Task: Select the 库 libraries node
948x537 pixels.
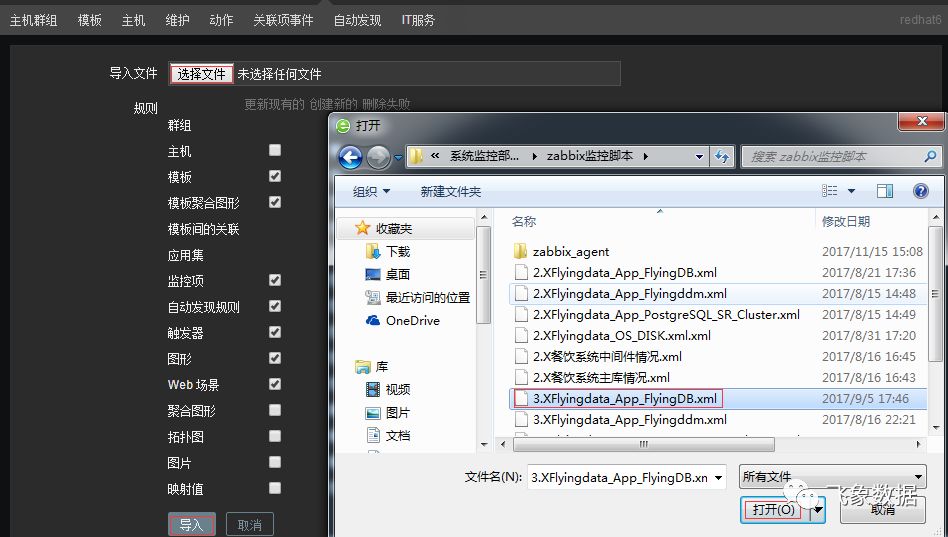Action: click(372, 366)
